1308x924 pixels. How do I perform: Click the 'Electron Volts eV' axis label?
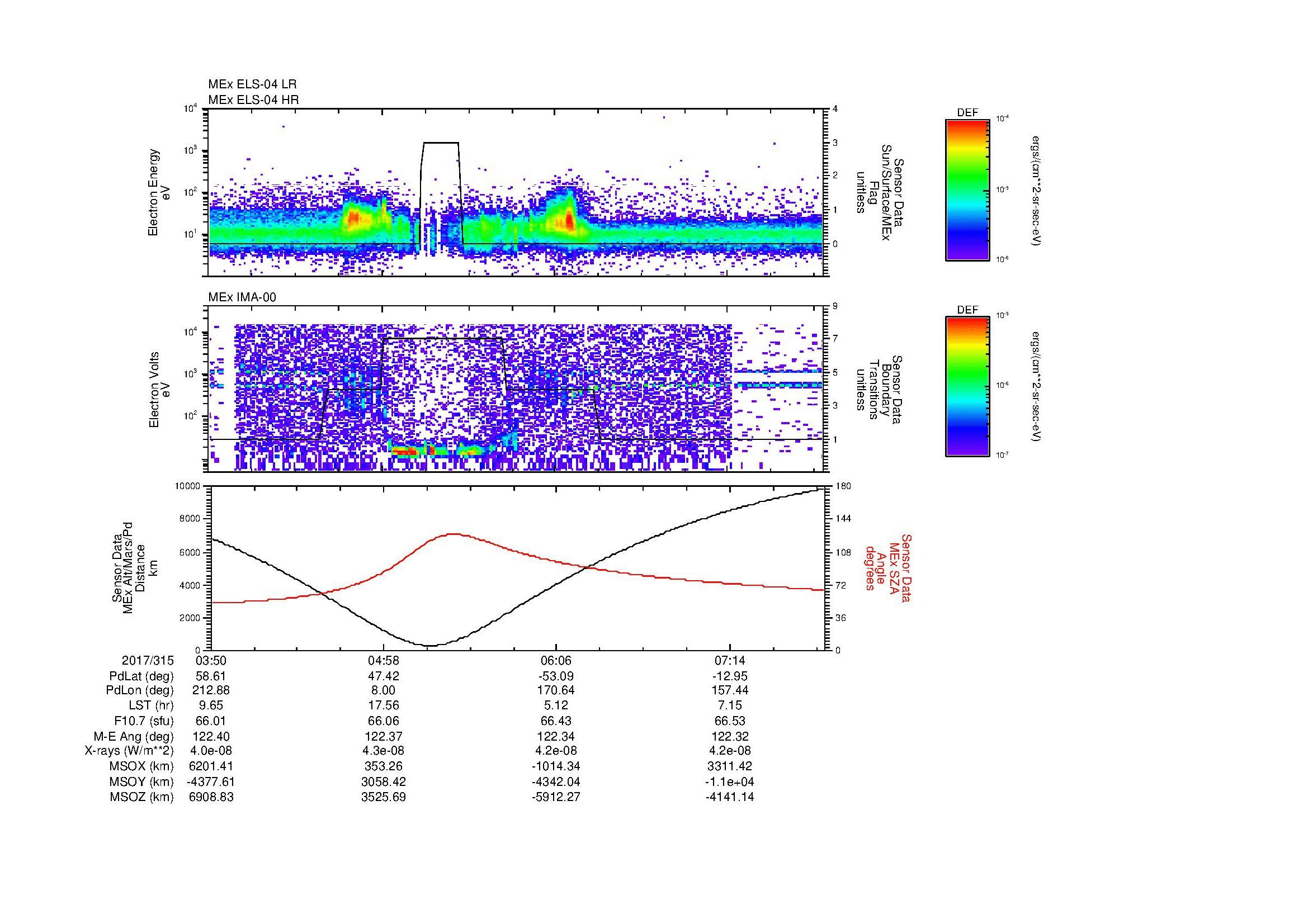tap(159, 390)
